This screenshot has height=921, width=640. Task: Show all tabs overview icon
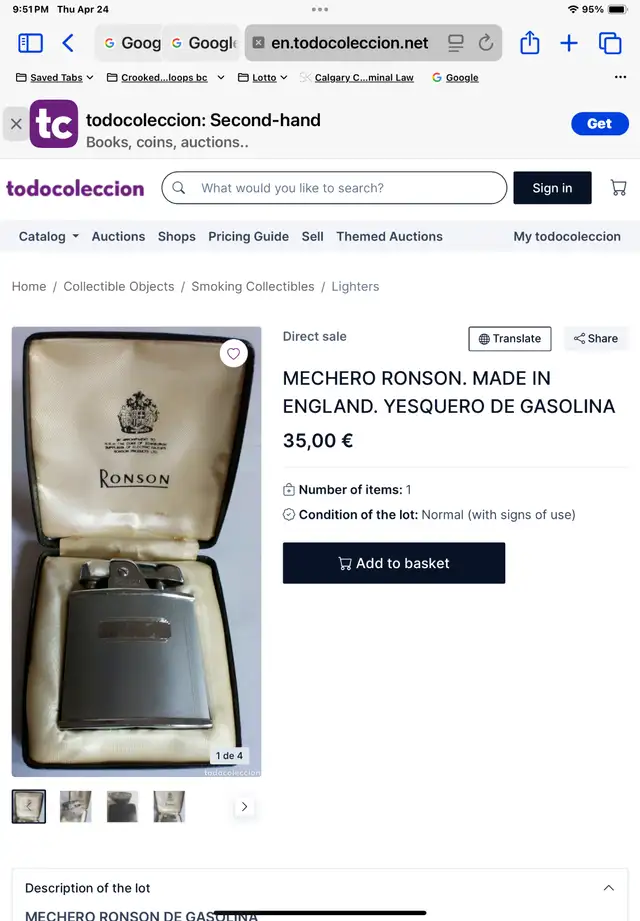(610, 43)
